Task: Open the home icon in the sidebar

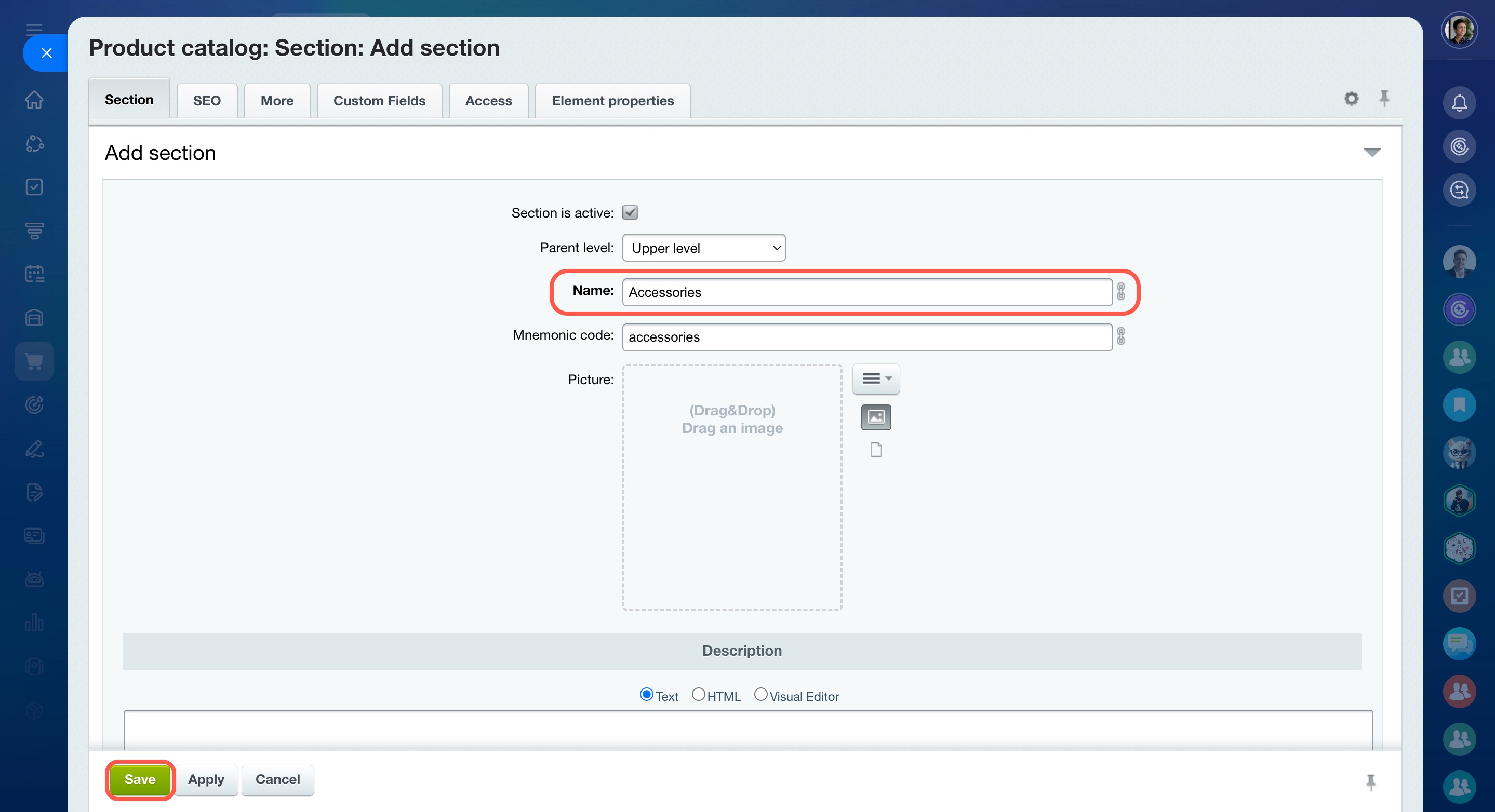Action: 34,100
